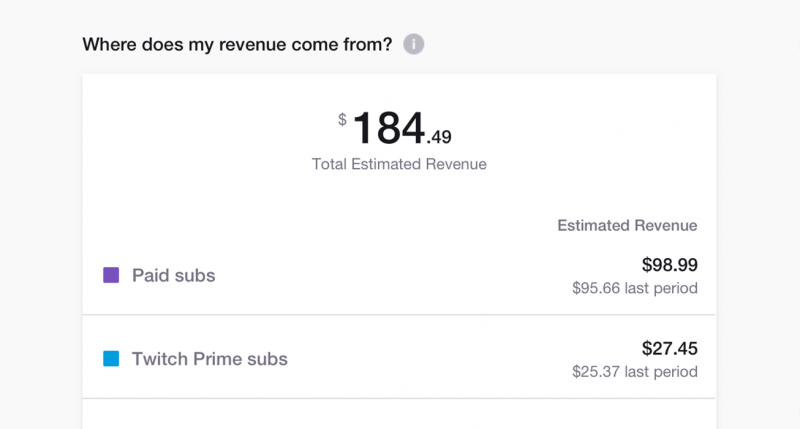The image size is (800, 429).
Task: Open the Paid subs label
Action: (173, 275)
